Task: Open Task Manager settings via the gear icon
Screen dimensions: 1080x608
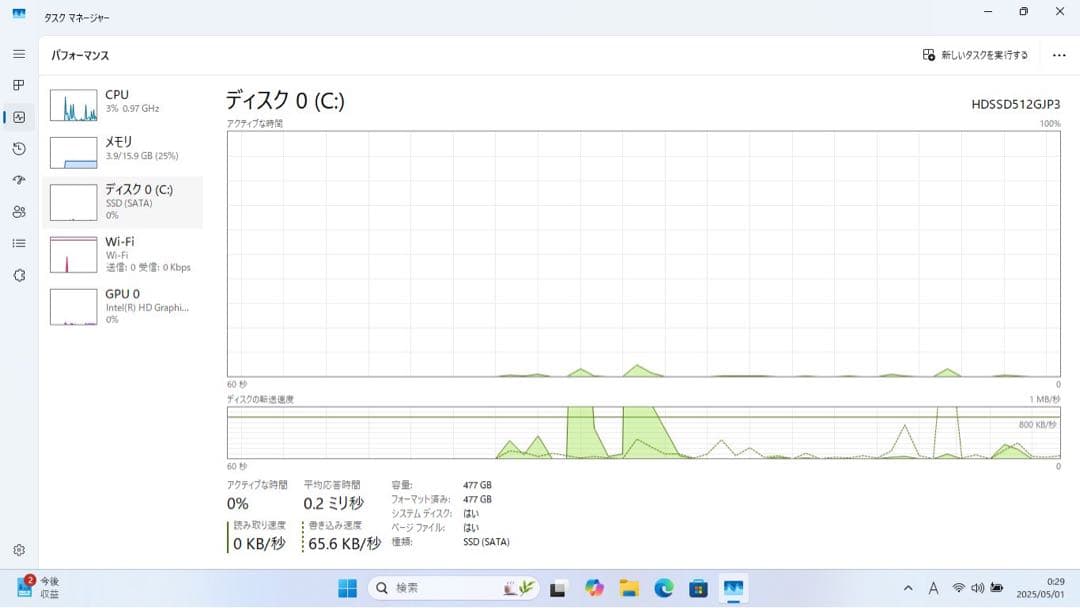Action: tap(18, 549)
